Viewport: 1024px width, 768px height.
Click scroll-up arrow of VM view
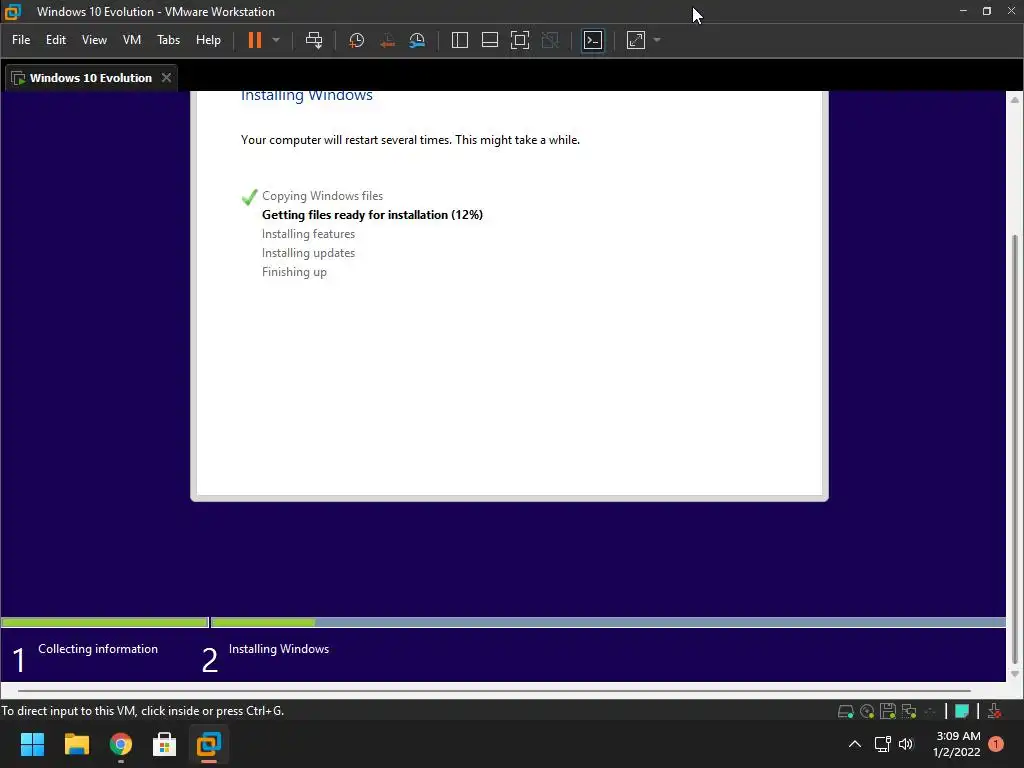pos(1015,100)
